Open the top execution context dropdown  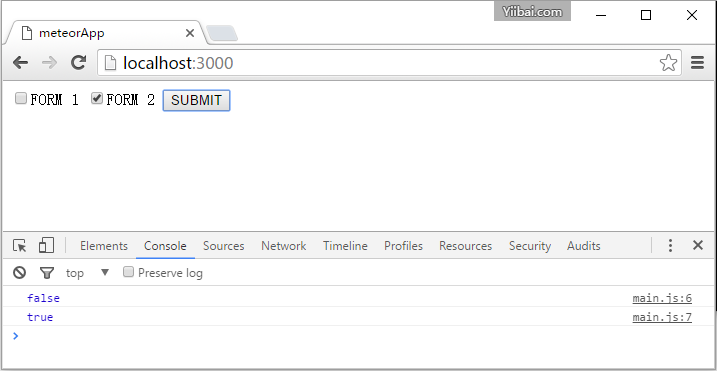tap(88, 273)
